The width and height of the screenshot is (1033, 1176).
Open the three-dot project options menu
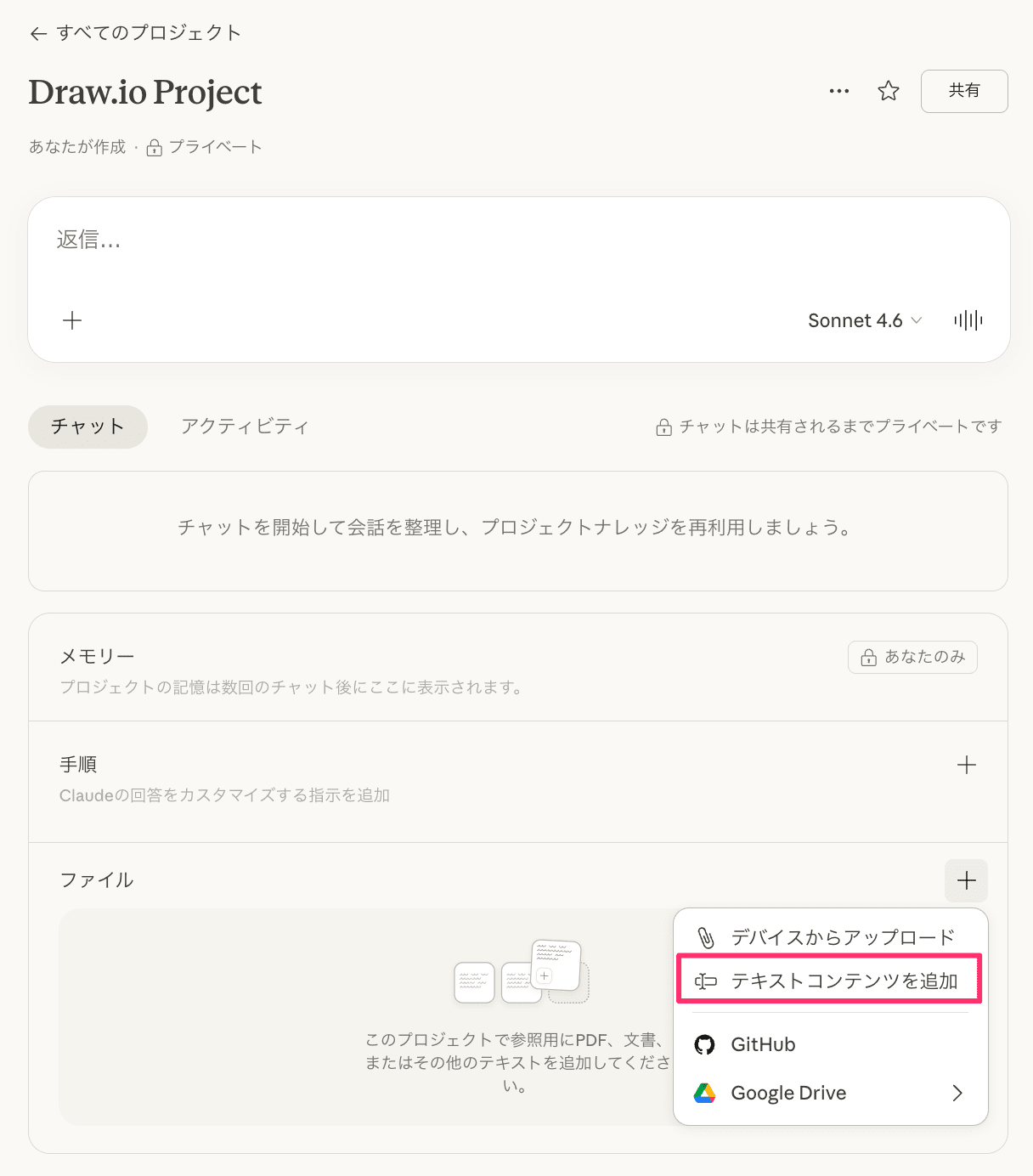pos(838,91)
